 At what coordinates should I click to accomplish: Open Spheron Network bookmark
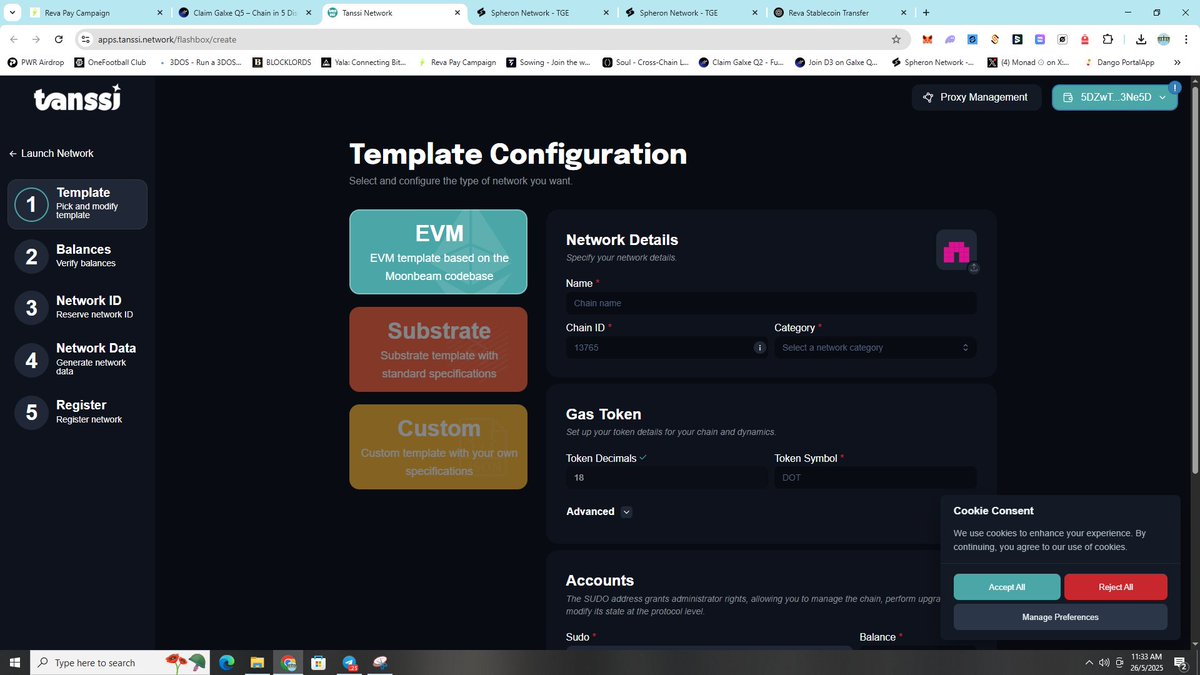coord(930,61)
